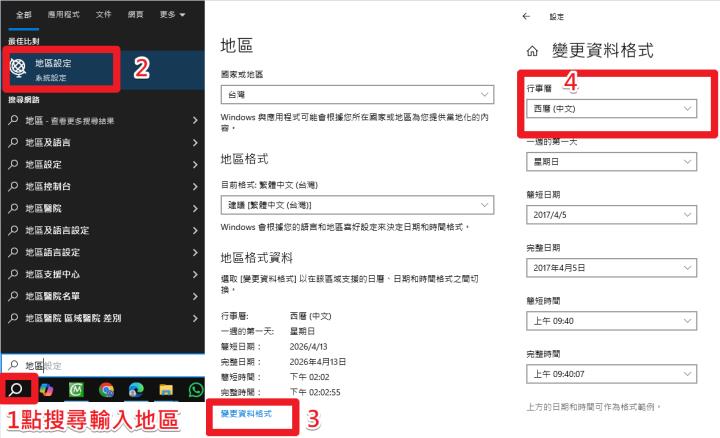The width and height of the screenshot is (720, 438).
Task: Open File Explorer from the taskbar
Action: tap(166, 390)
